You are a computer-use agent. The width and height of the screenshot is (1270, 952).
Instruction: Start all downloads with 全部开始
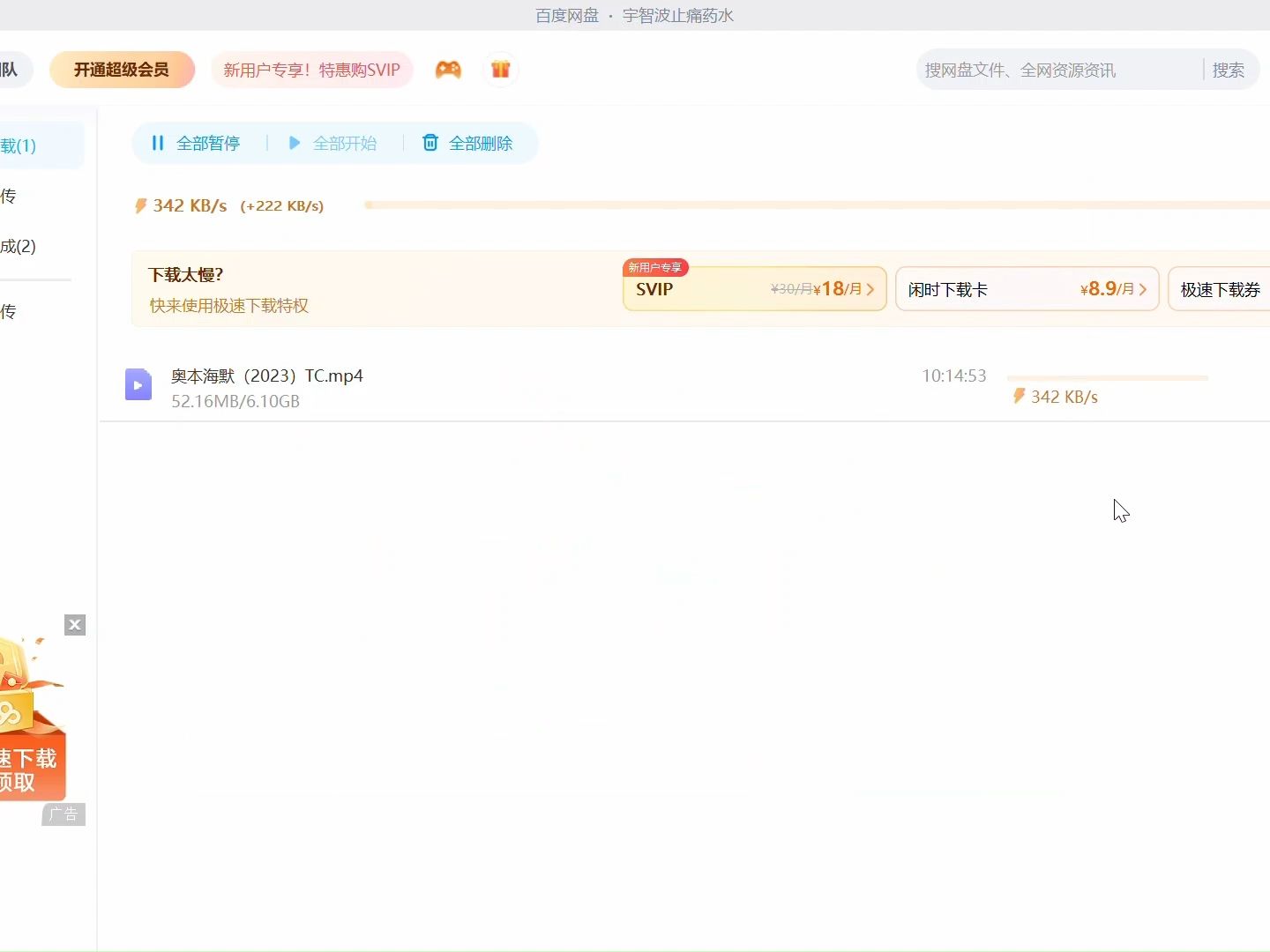pos(333,143)
